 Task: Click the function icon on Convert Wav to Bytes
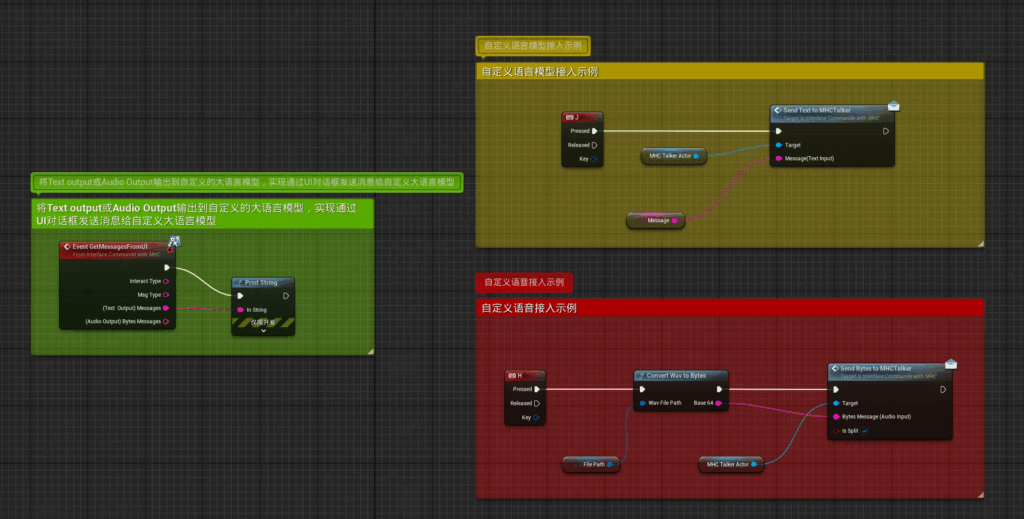(642, 375)
